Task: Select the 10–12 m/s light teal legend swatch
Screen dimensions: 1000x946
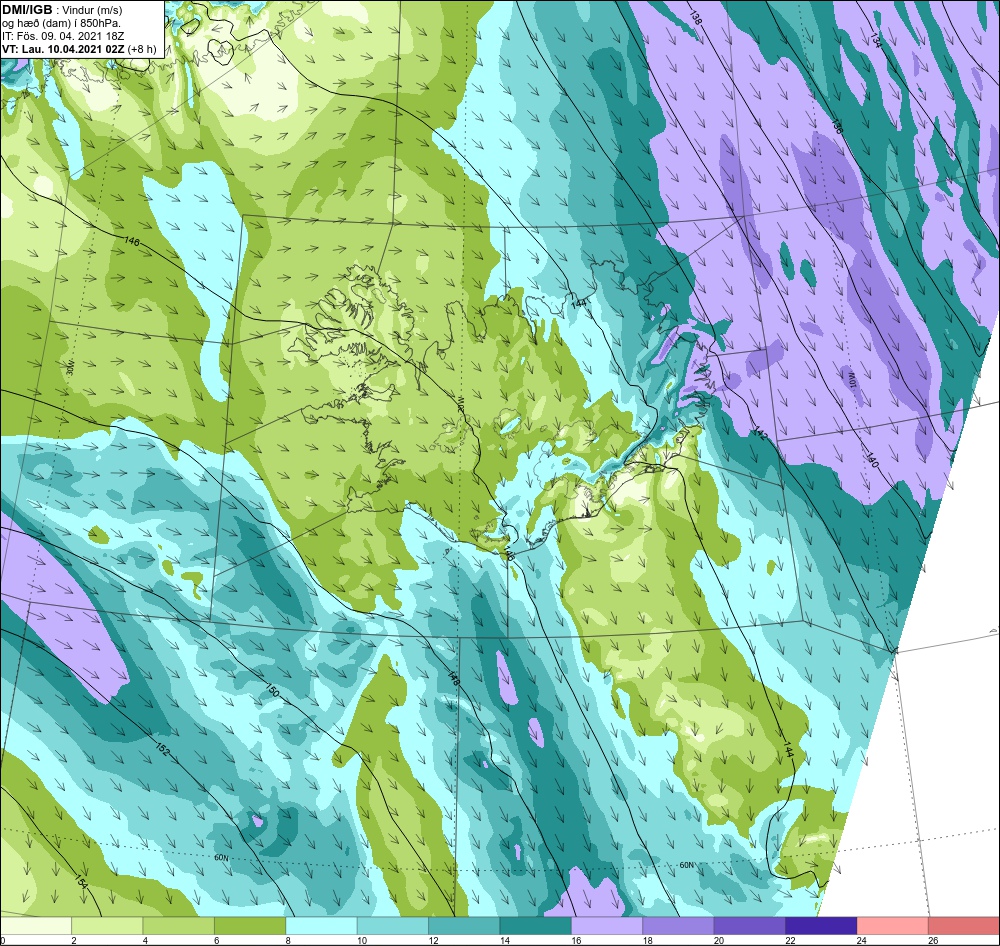Action: [x=393, y=925]
